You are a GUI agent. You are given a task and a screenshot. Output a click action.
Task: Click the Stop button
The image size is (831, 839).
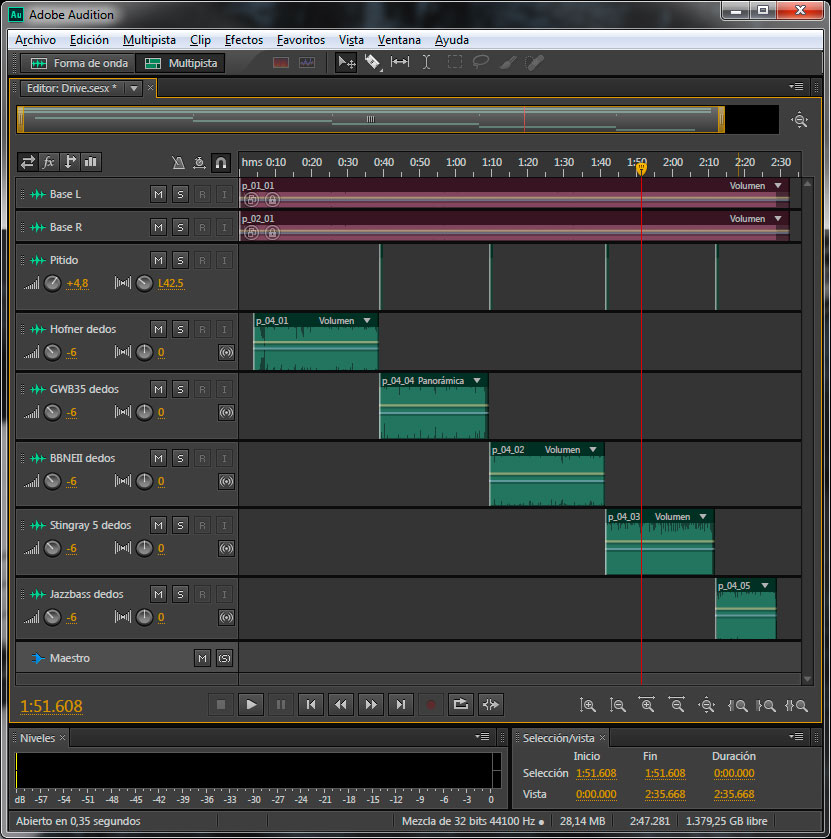click(220, 705)
